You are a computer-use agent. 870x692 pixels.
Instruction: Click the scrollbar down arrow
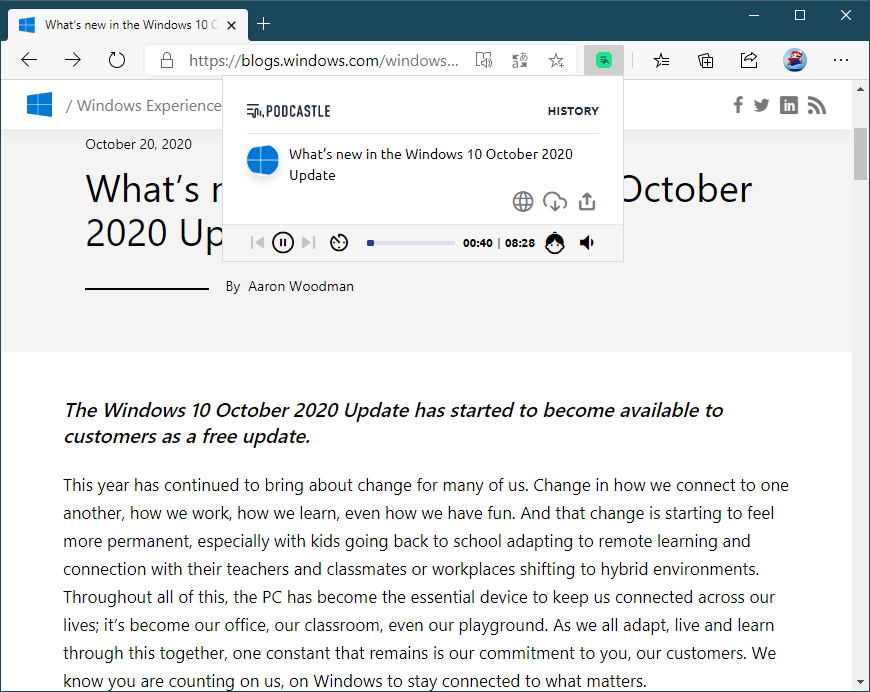[861, 682]
